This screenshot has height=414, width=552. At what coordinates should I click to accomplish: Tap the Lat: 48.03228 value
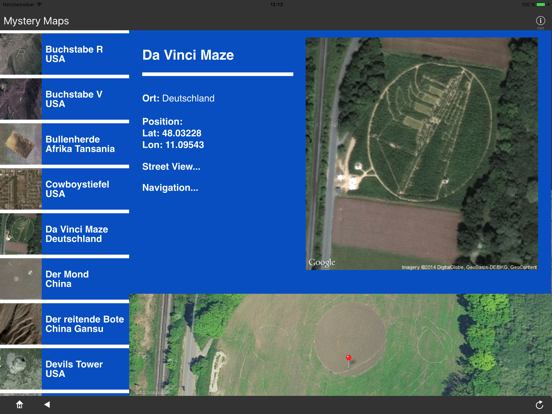172,133
